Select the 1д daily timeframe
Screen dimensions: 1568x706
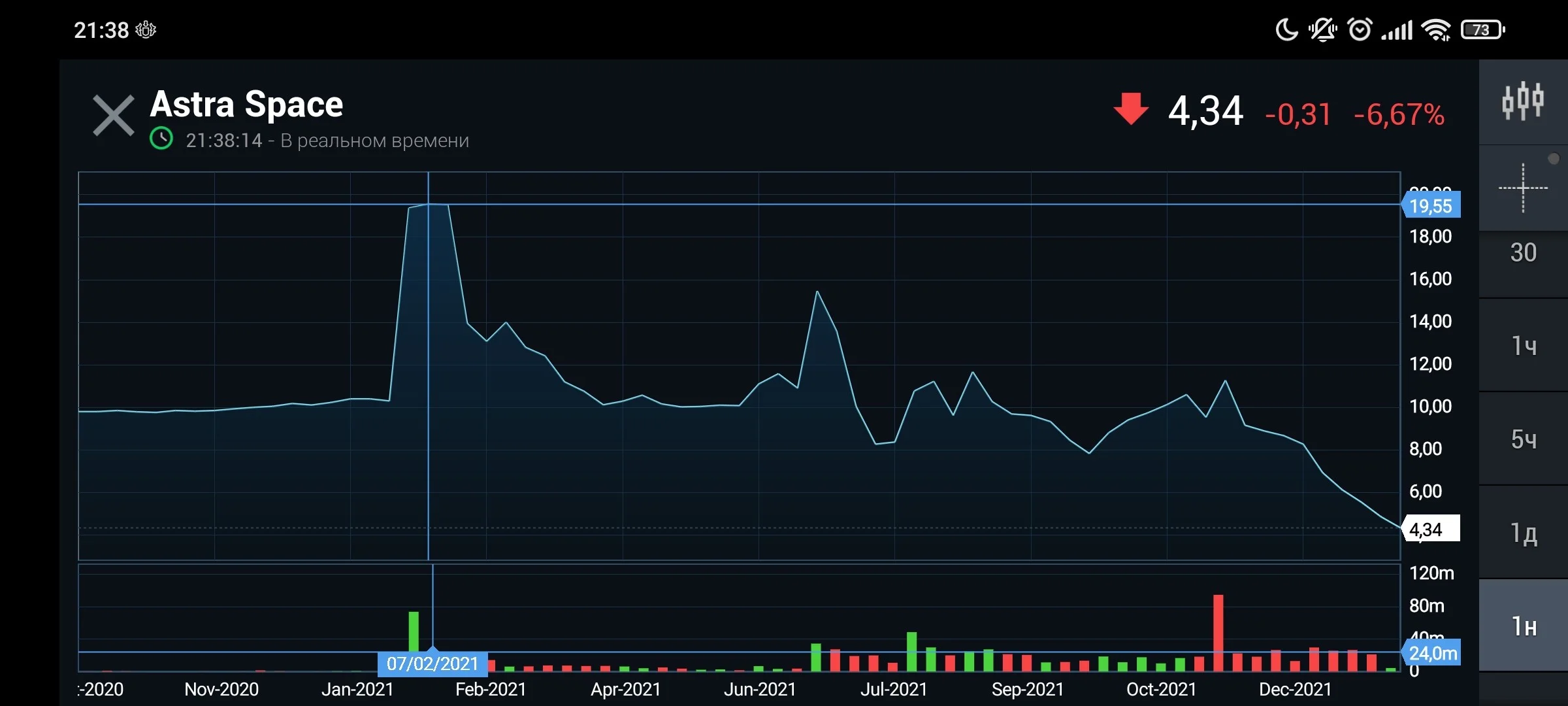1523,533
